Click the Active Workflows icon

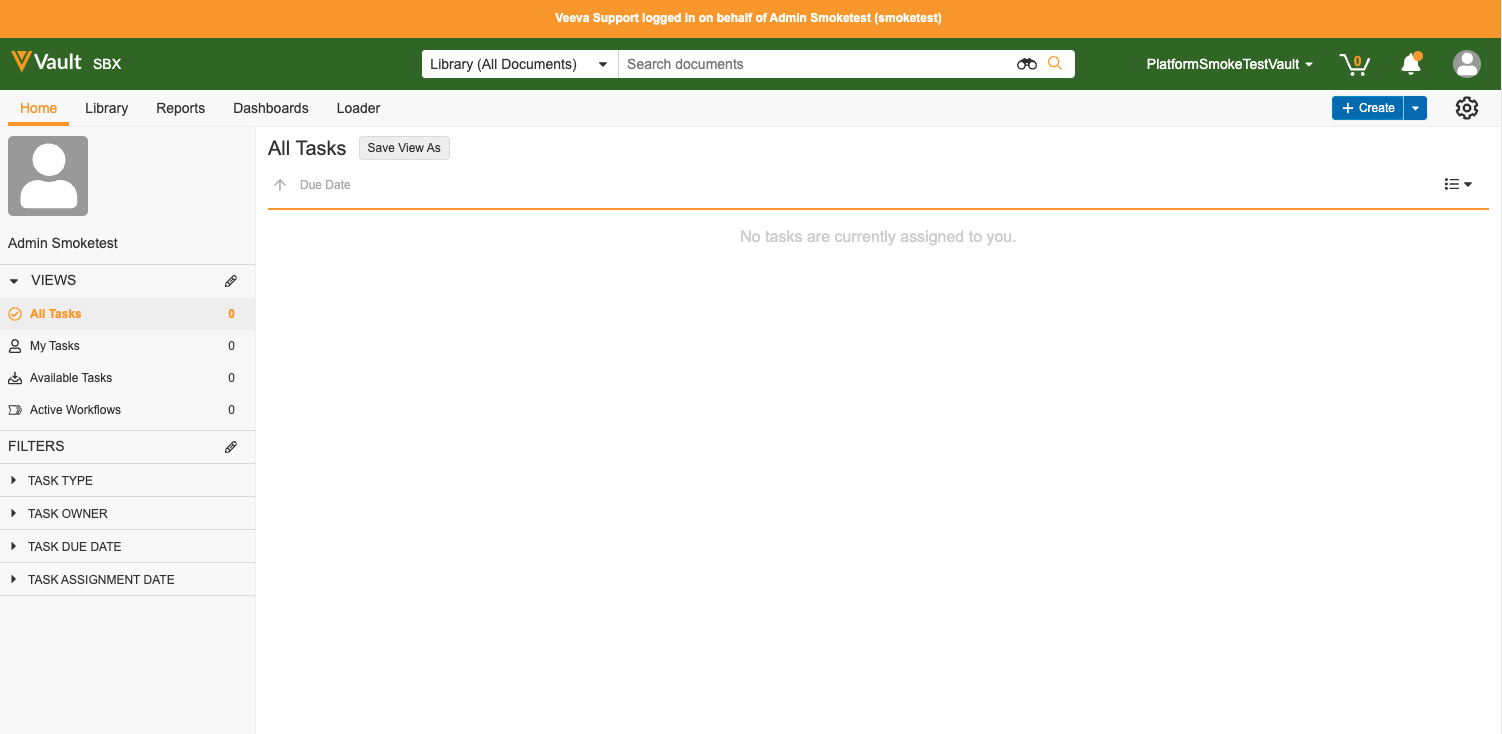15,410
